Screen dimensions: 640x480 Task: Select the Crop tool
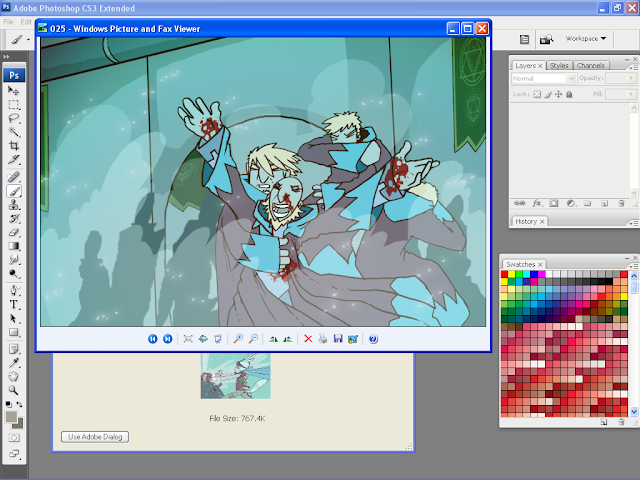pos(13,146)
